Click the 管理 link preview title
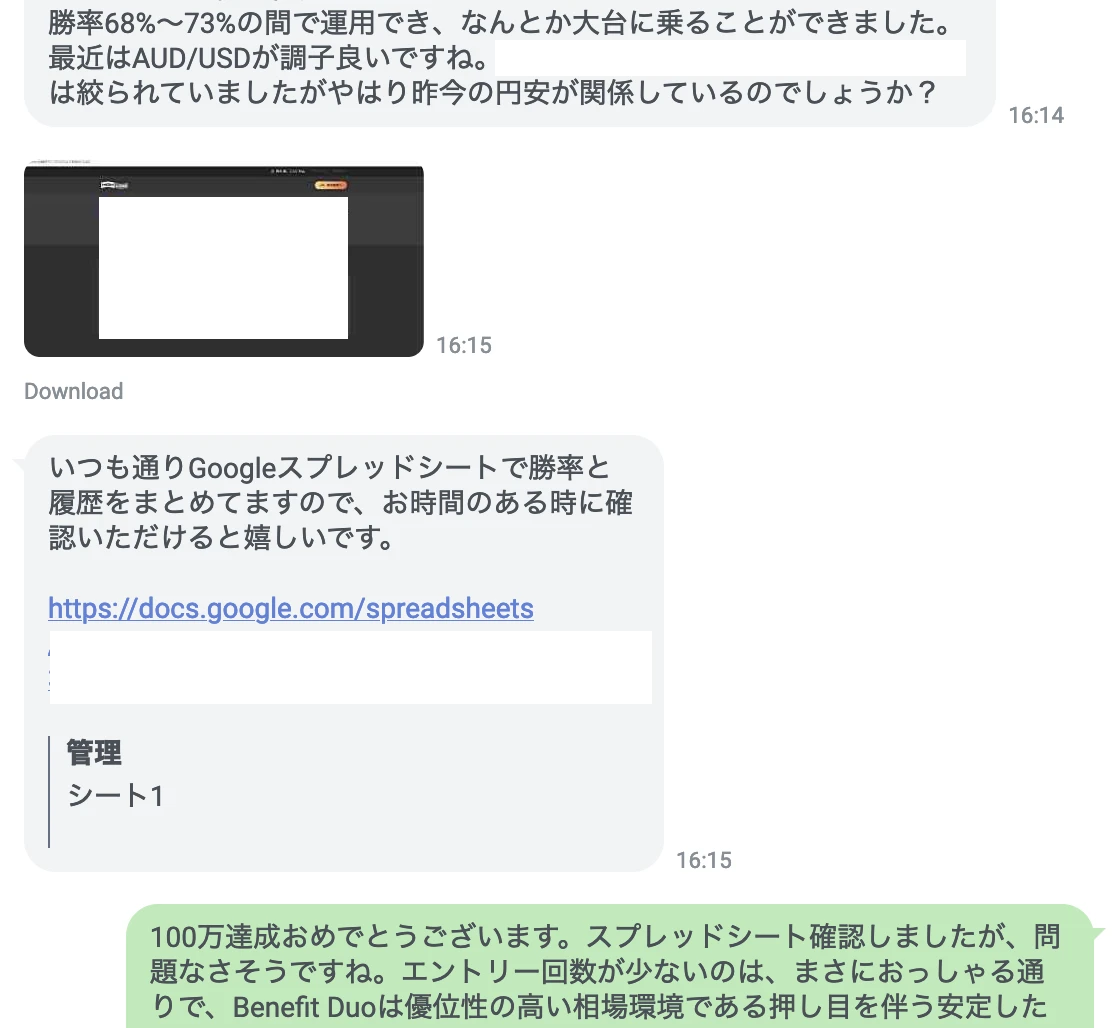Image resolution: width=1120 pixels, height=1028 pixels. click(94, 753)
